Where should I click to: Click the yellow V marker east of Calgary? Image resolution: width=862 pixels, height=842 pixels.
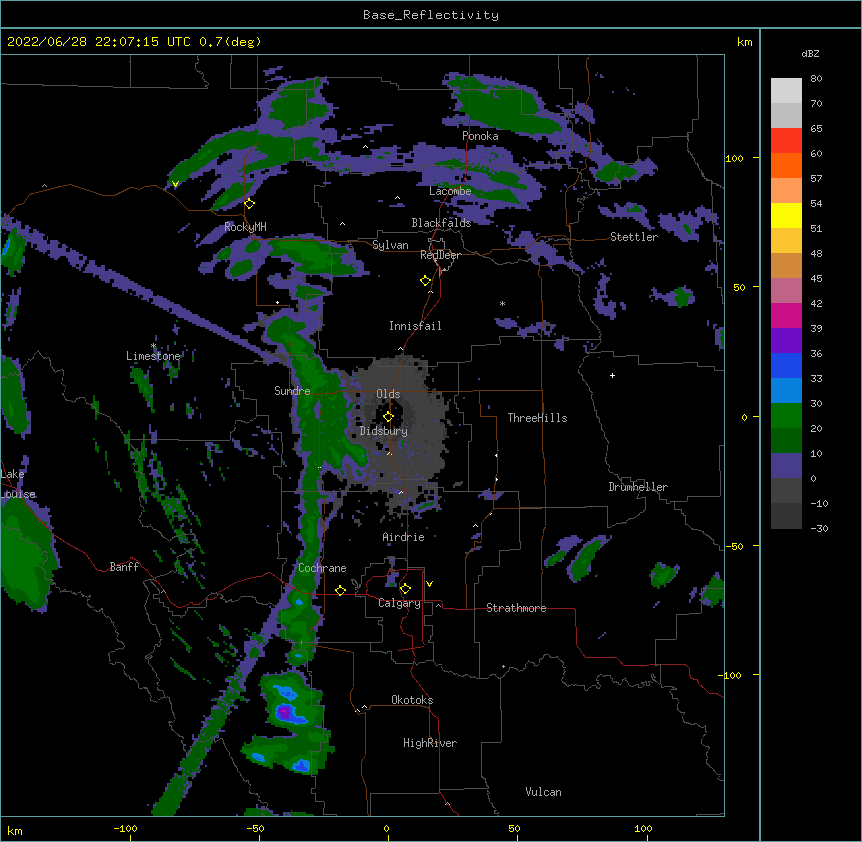tap(429, 584)
